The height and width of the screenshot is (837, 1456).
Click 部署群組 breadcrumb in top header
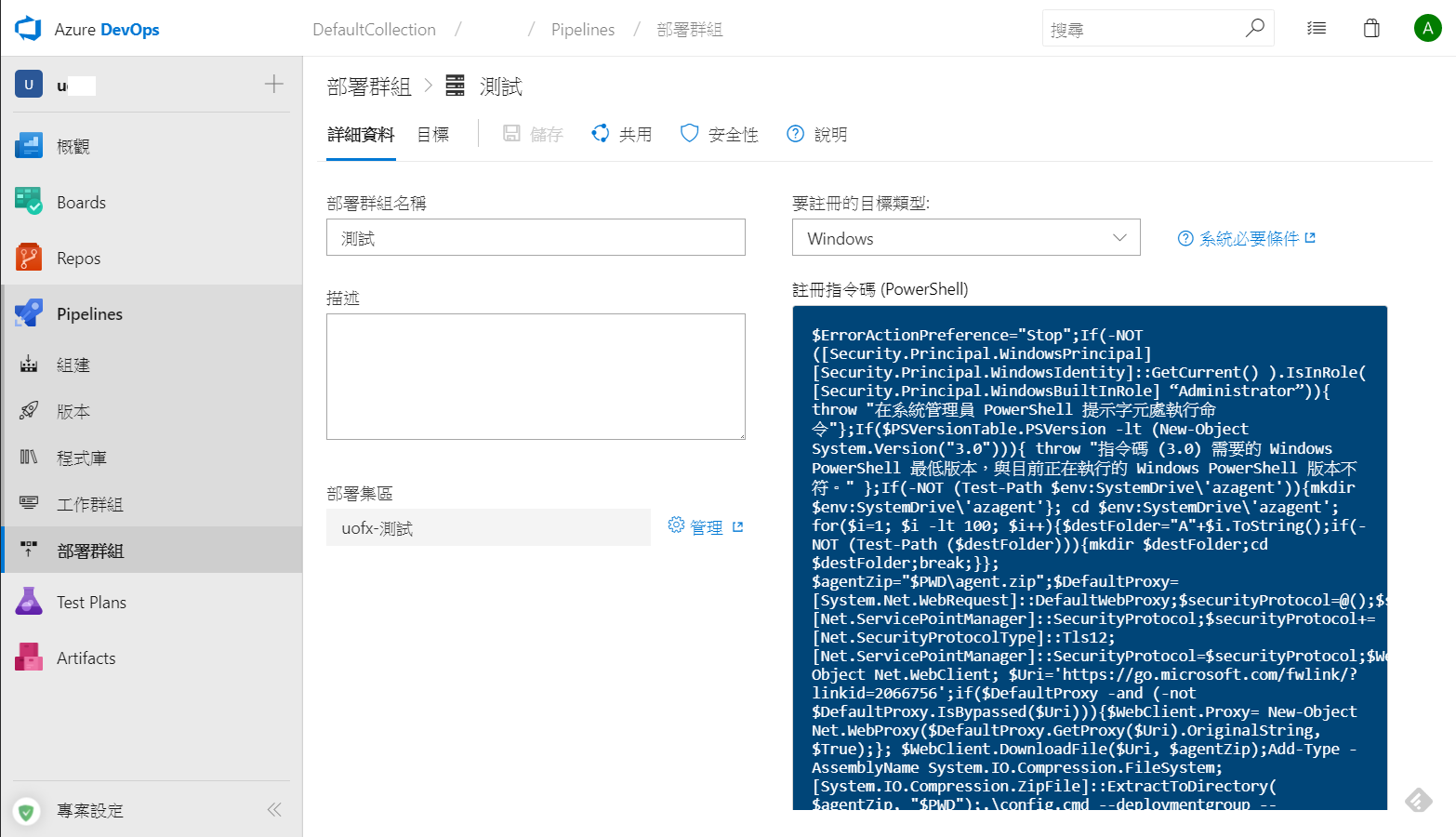point(690,30)
